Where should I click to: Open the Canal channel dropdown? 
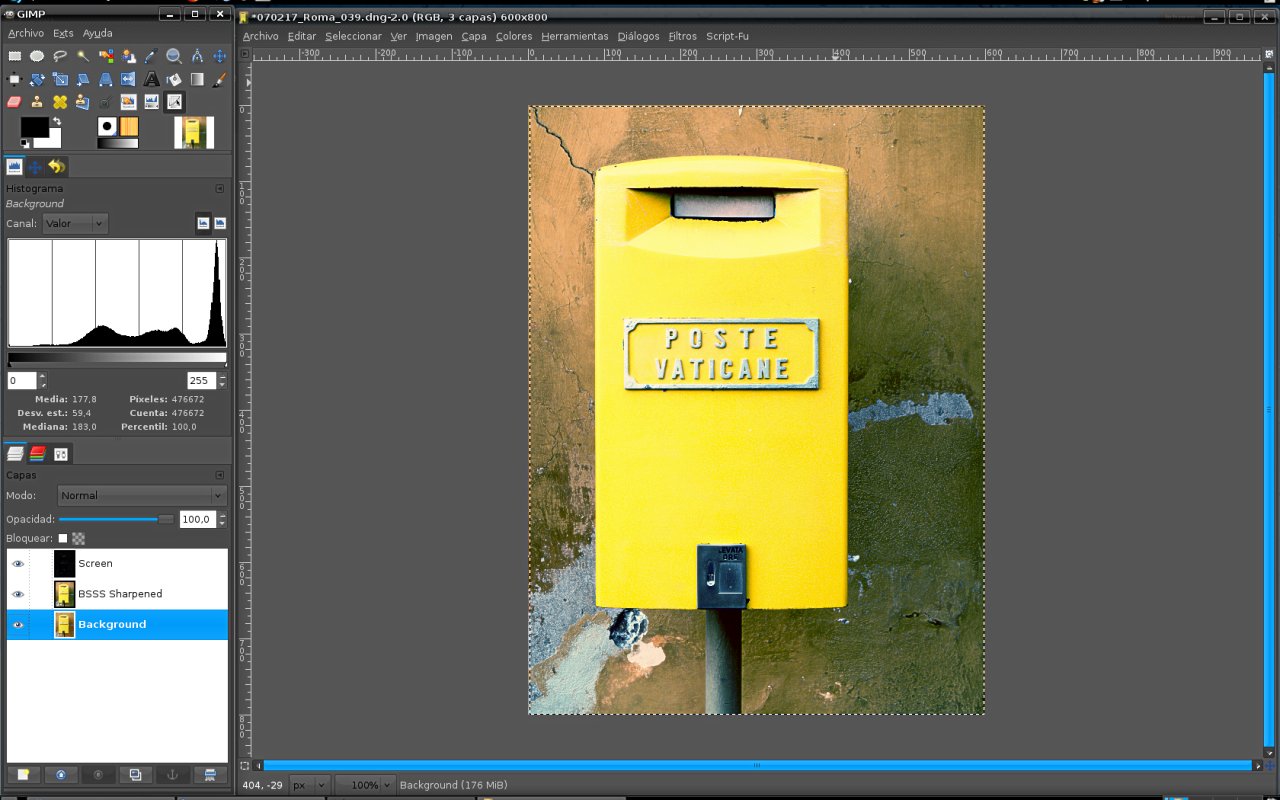click(x=75, y=224)
